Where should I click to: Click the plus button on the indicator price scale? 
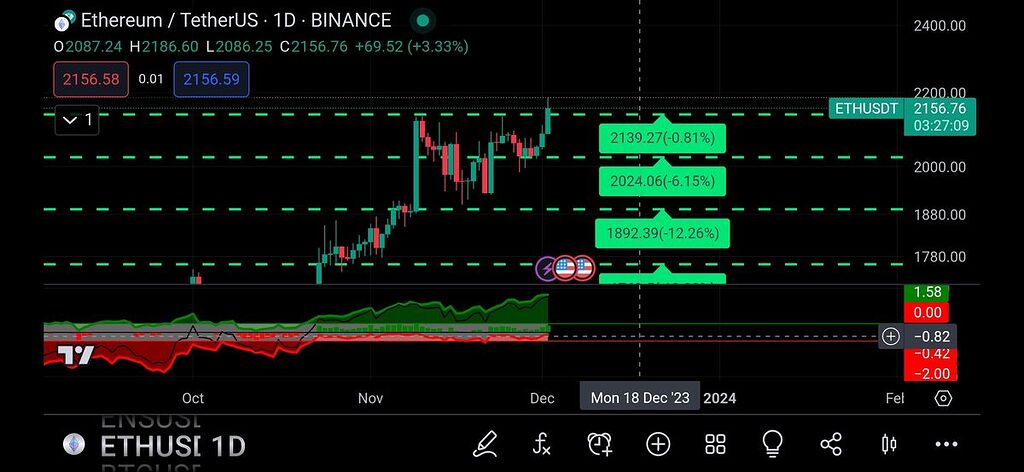pos(890,336)
